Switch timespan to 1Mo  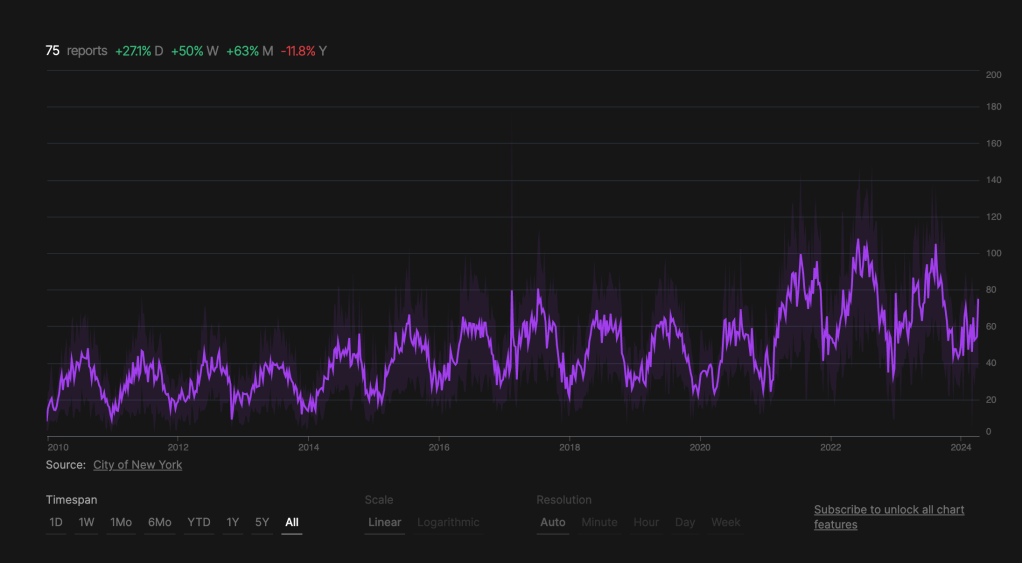point(121,522)
